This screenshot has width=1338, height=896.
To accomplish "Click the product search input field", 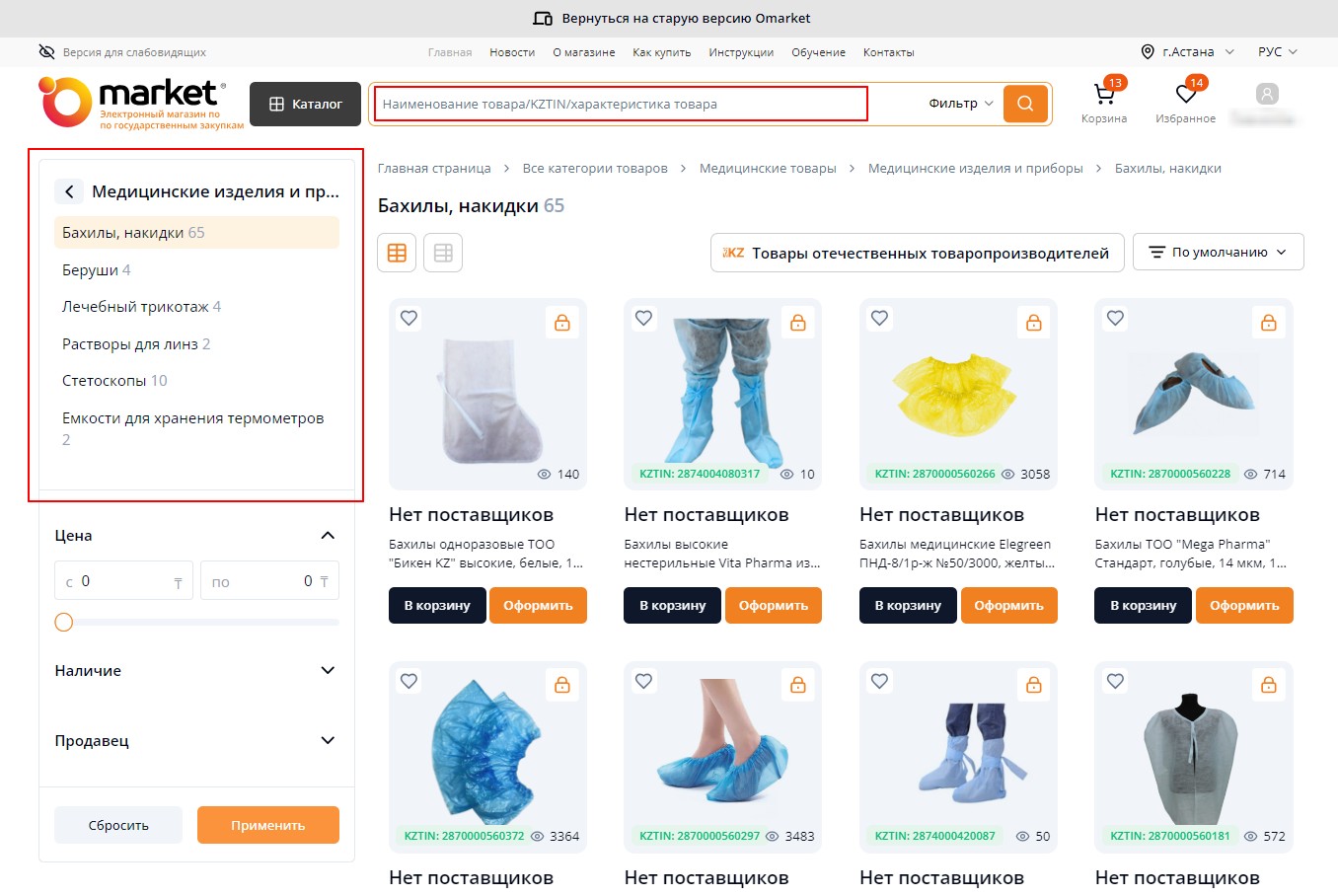I will coord(622,104).
